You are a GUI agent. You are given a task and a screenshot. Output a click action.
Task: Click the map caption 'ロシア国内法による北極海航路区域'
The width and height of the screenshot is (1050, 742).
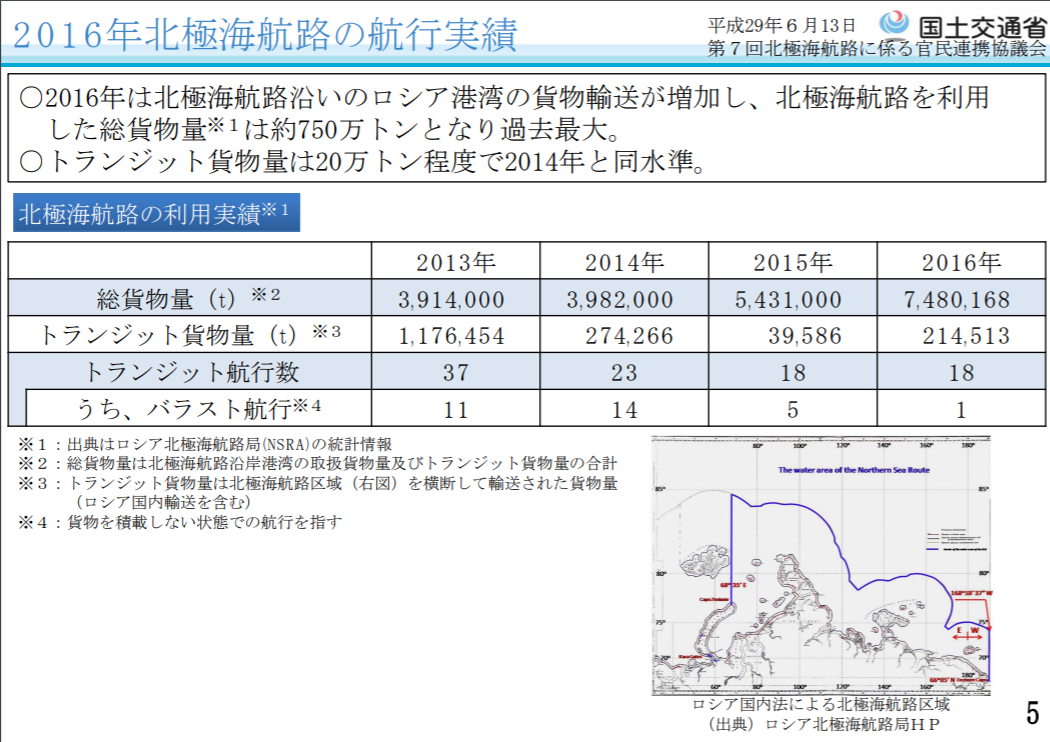820,704
